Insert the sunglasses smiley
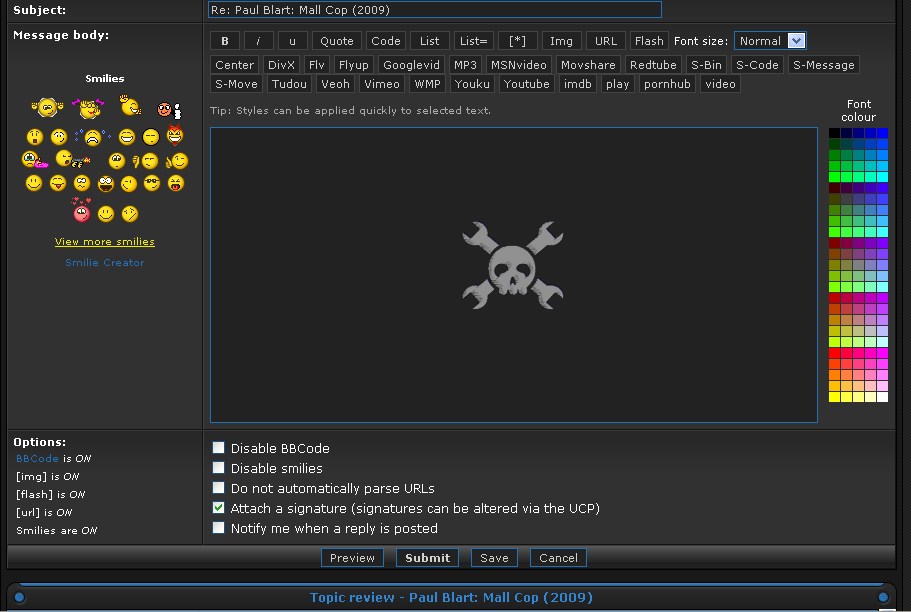Viewport: 911px width, 612px height. [x=152, y=183]
